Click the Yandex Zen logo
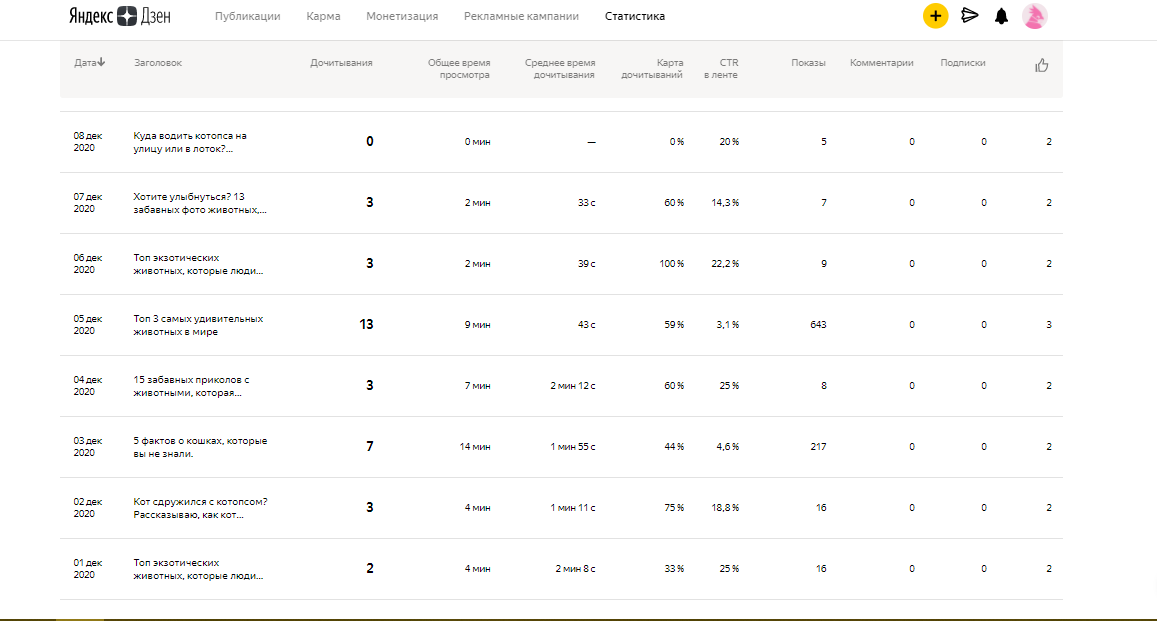Screen dimensions: 1157x621 120,16
